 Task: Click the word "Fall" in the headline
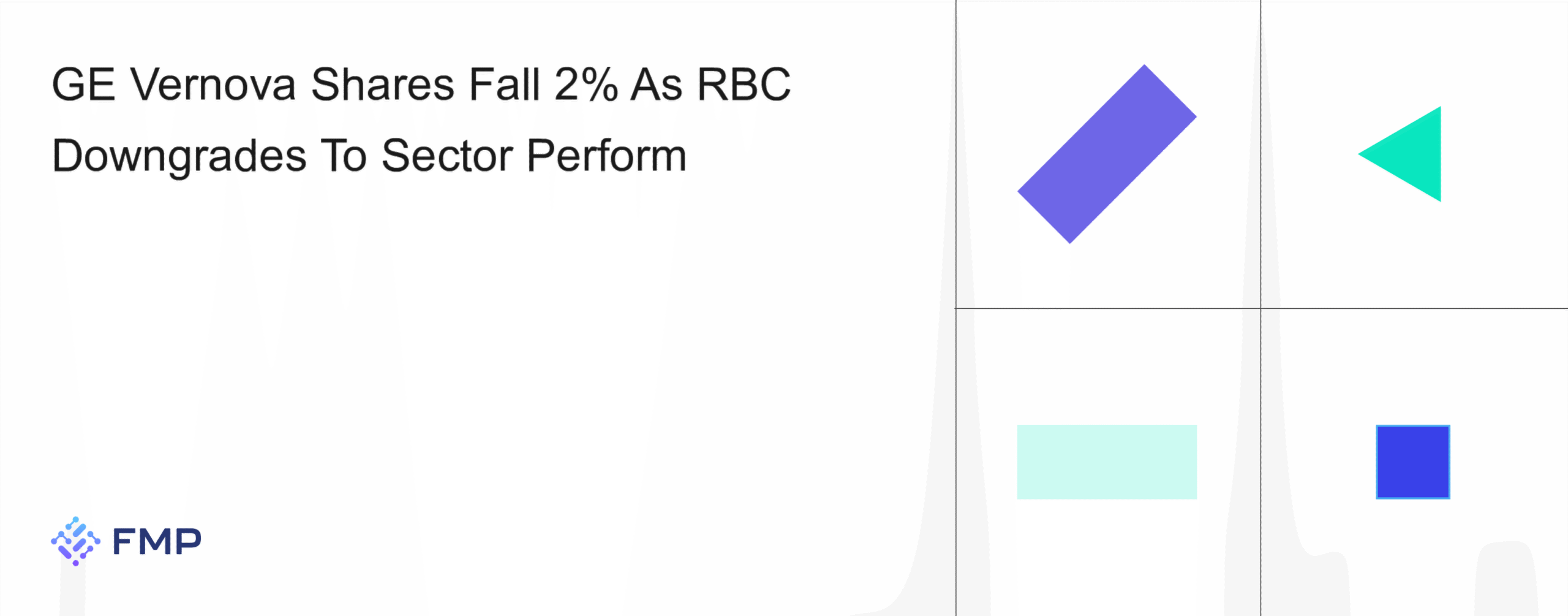coord(503,85)
